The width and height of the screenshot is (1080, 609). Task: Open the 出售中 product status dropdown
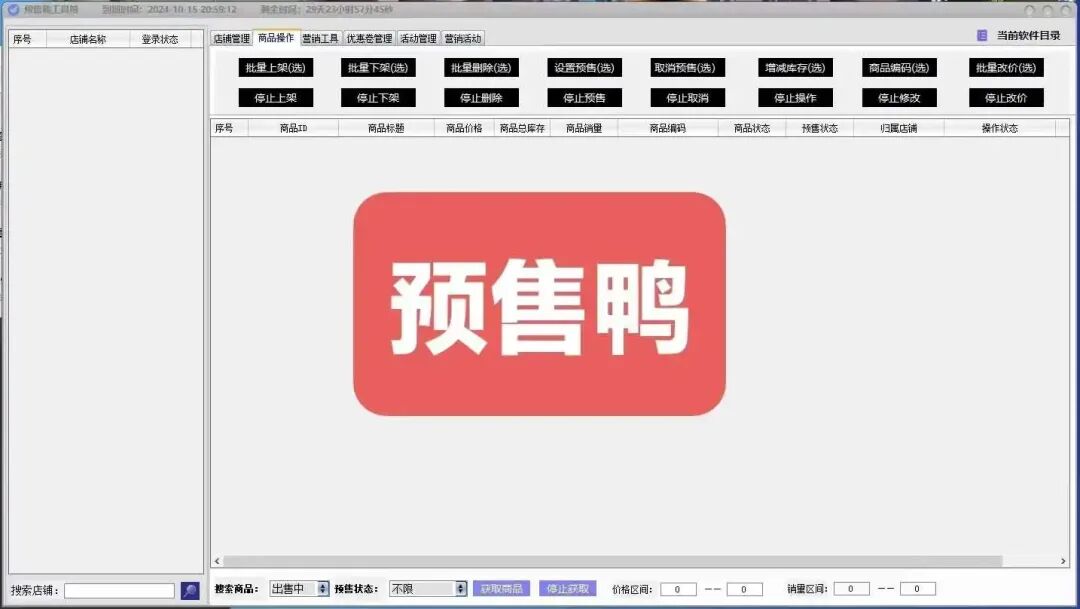[295, 588]
